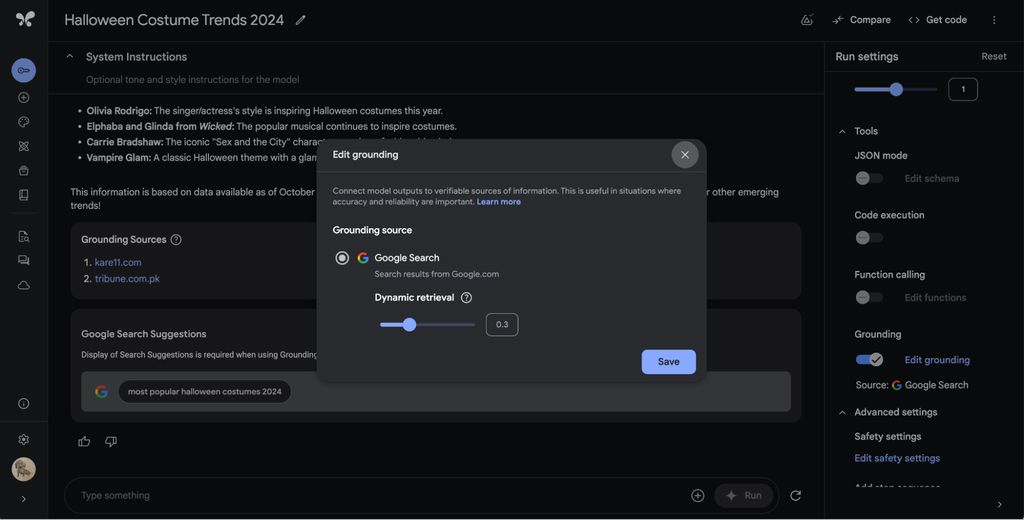This screenshot has height=520, width=1024.
Task: Close the Edit grounding dialog
Action: (x=685, y=155)
